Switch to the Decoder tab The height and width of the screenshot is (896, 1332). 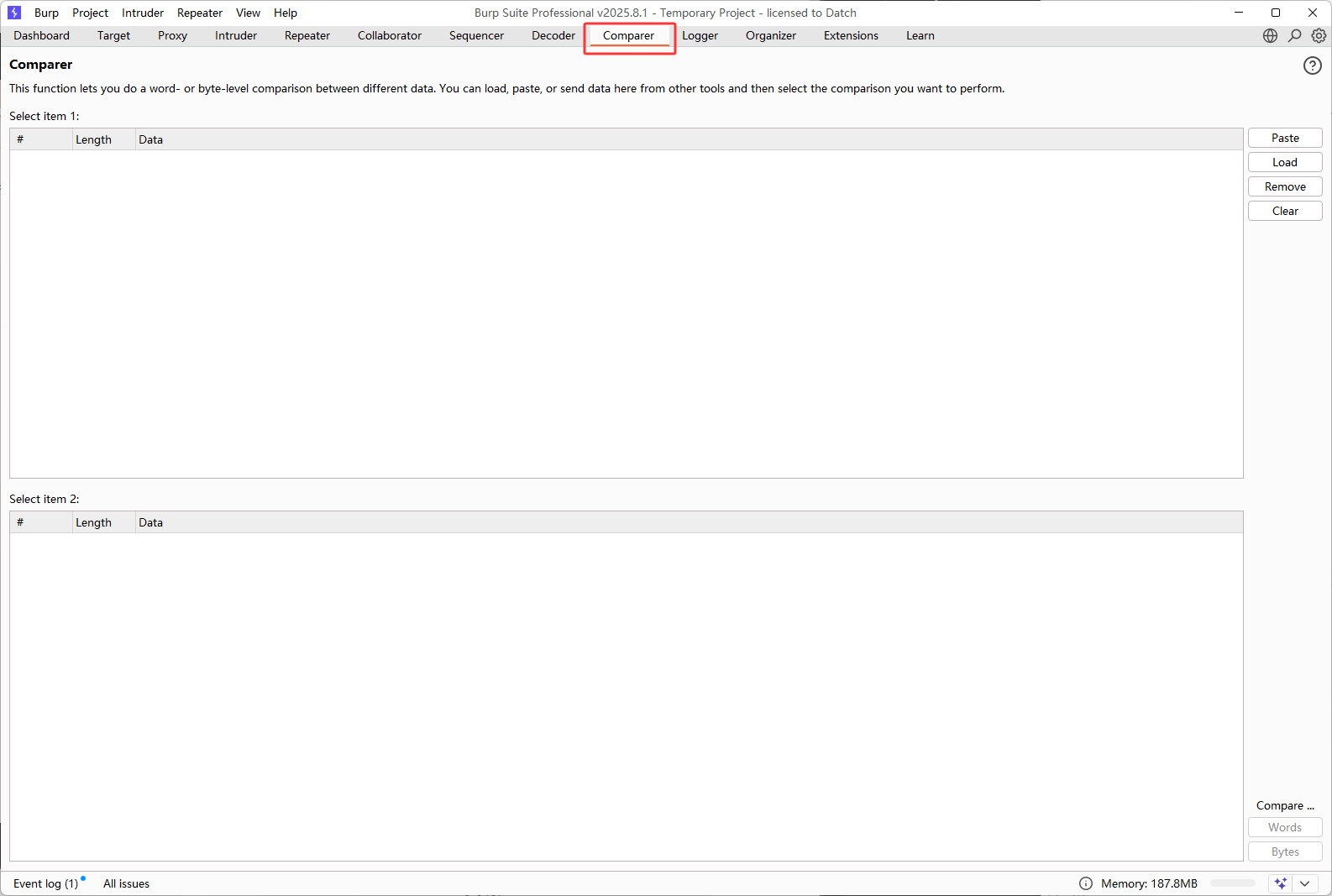coord(553,35)
